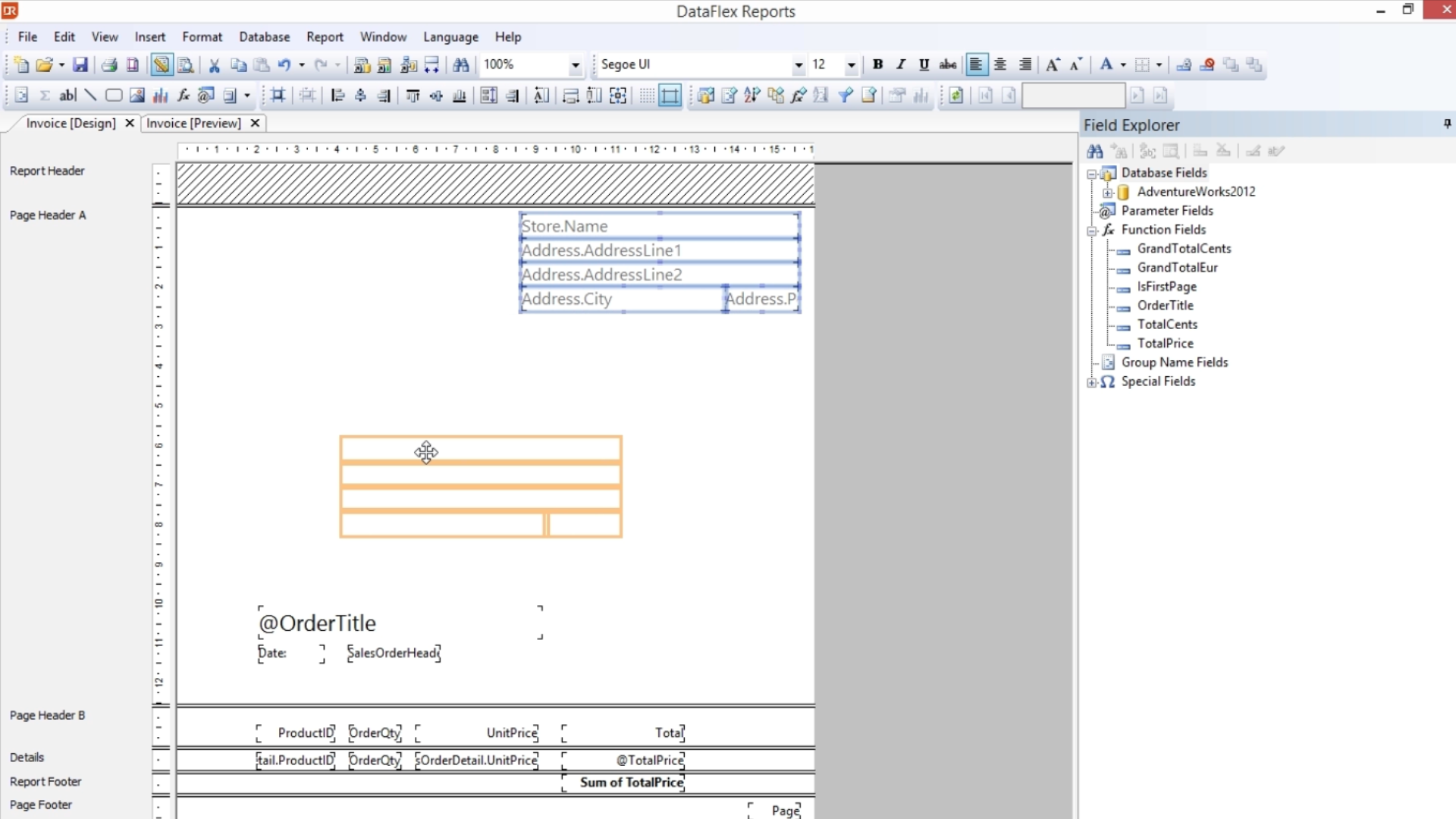Open the font size dropdown

pyautogui.click(x=851, y=65)
